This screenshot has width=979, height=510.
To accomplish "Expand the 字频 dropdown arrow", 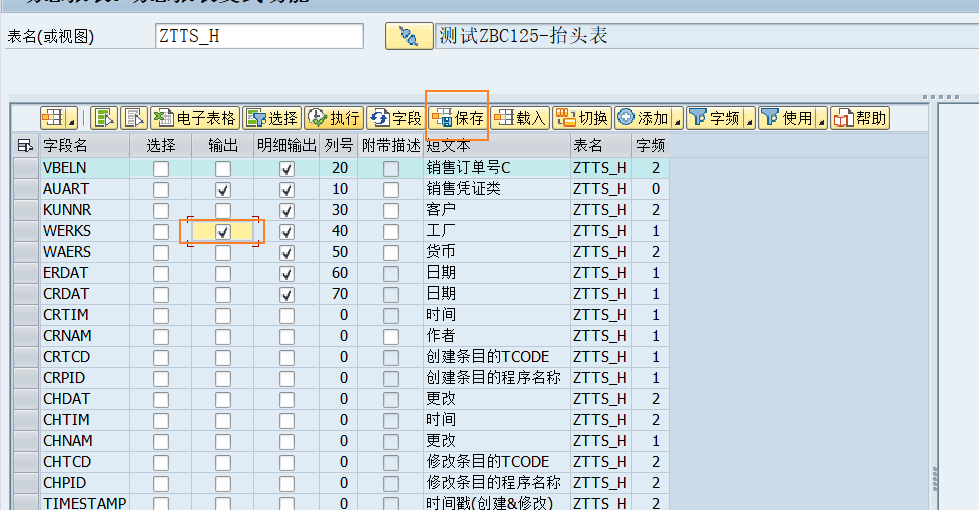I will pos(750,118).
